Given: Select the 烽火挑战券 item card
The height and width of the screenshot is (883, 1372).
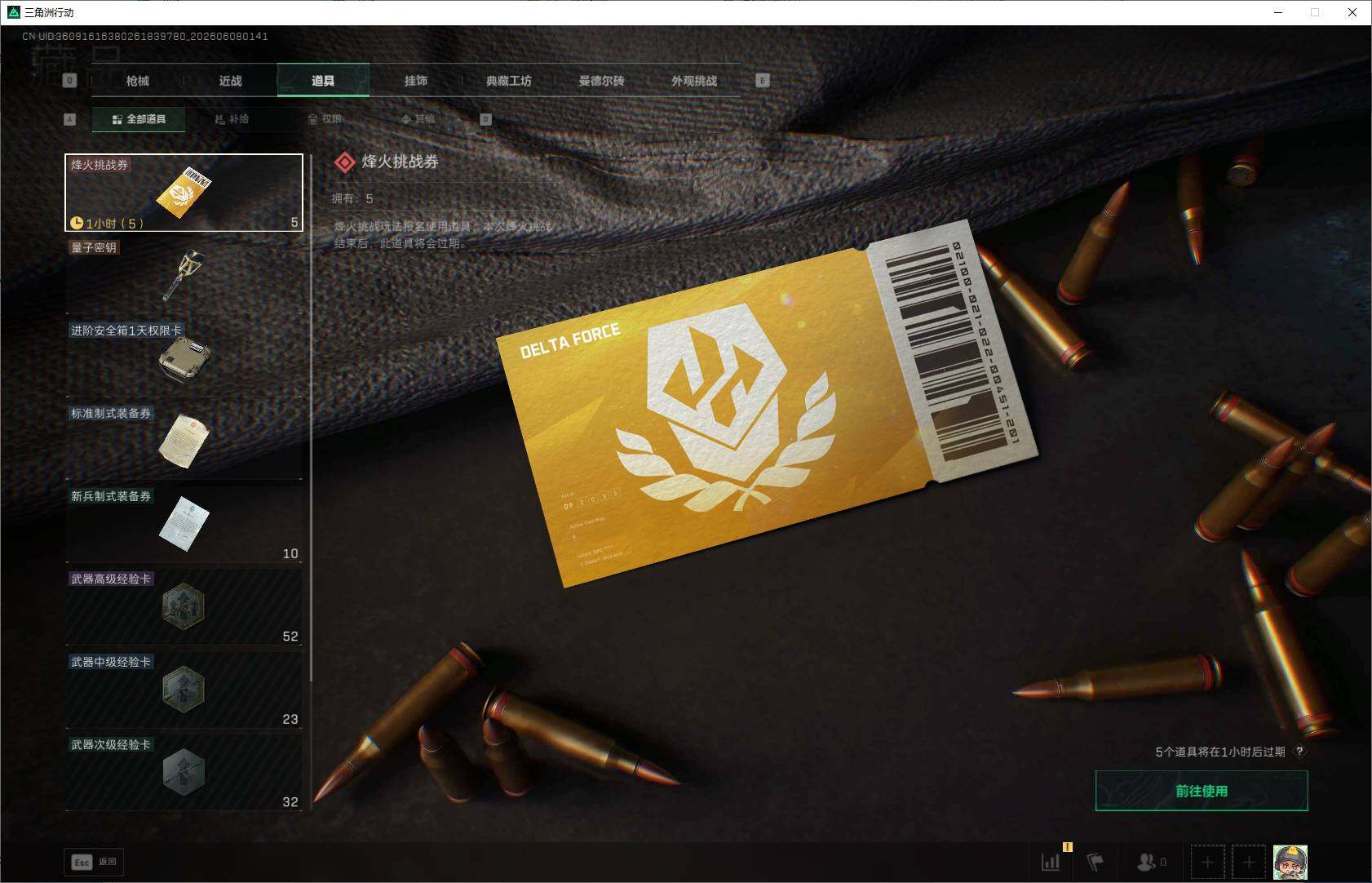Looking at the screenshot, I should [184, 193].
